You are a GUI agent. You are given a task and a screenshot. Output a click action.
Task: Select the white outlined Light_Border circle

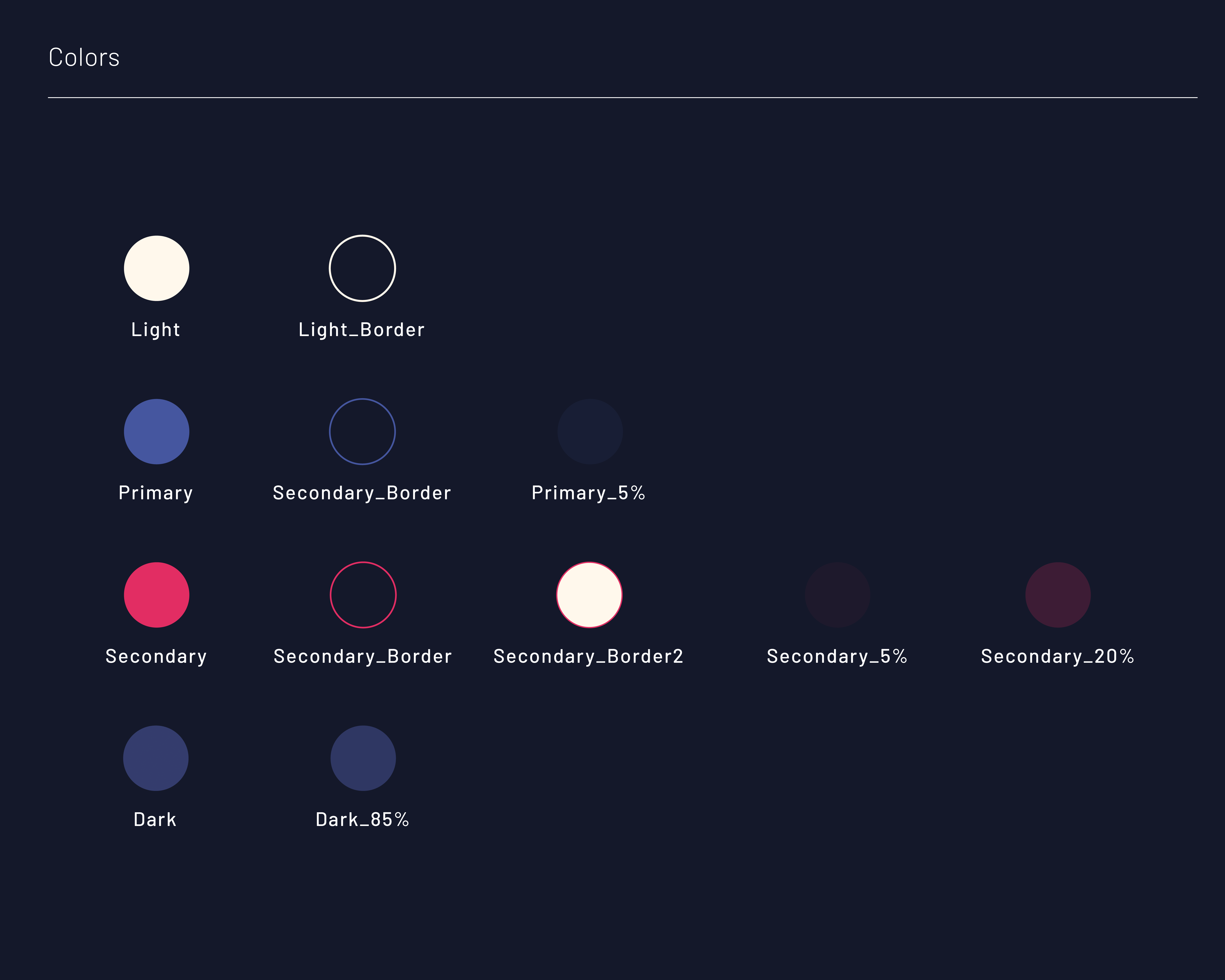pyautogui.click(x=362, y=268)
